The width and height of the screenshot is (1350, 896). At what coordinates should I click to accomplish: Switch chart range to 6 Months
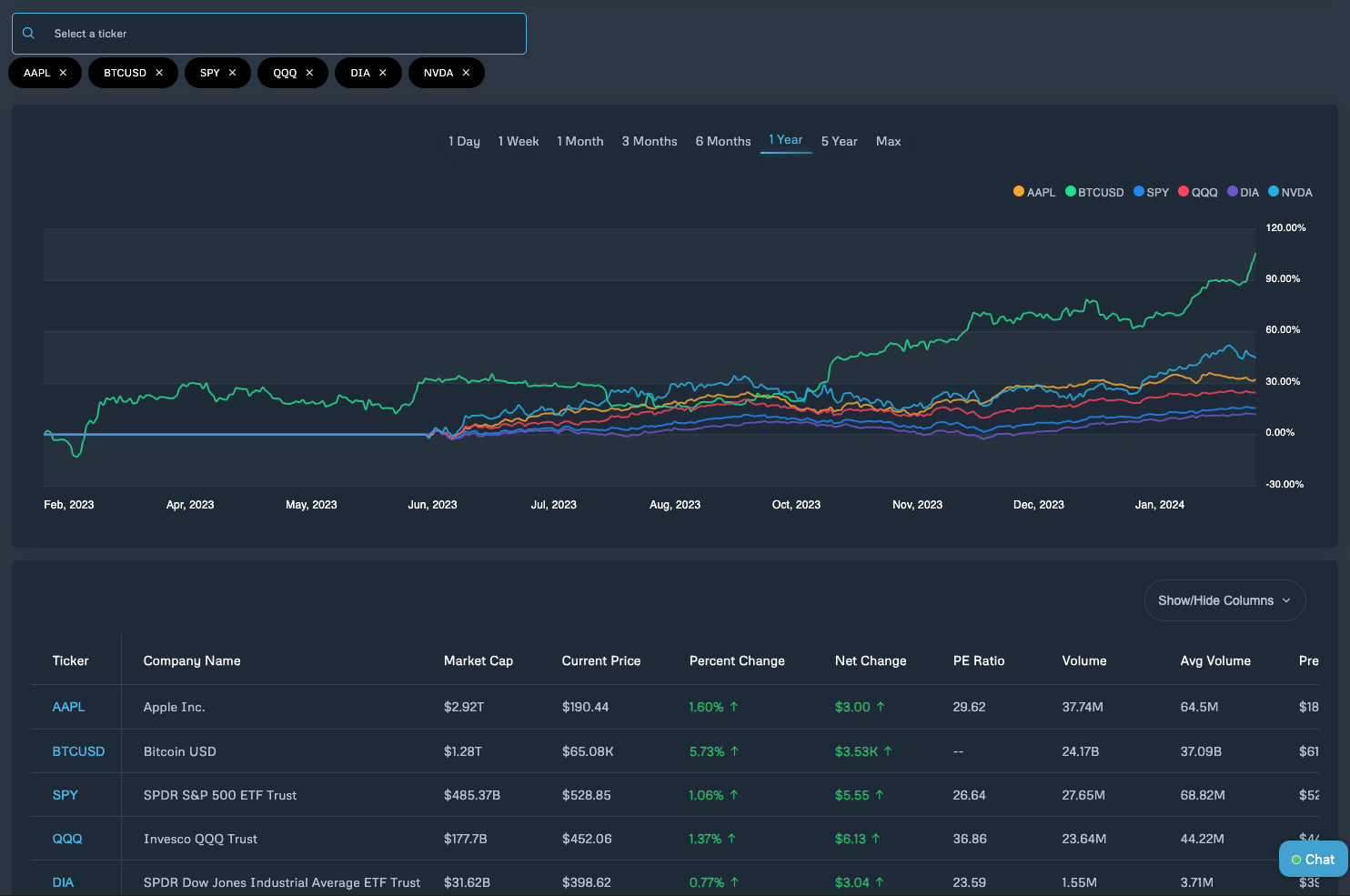(723, 141)
